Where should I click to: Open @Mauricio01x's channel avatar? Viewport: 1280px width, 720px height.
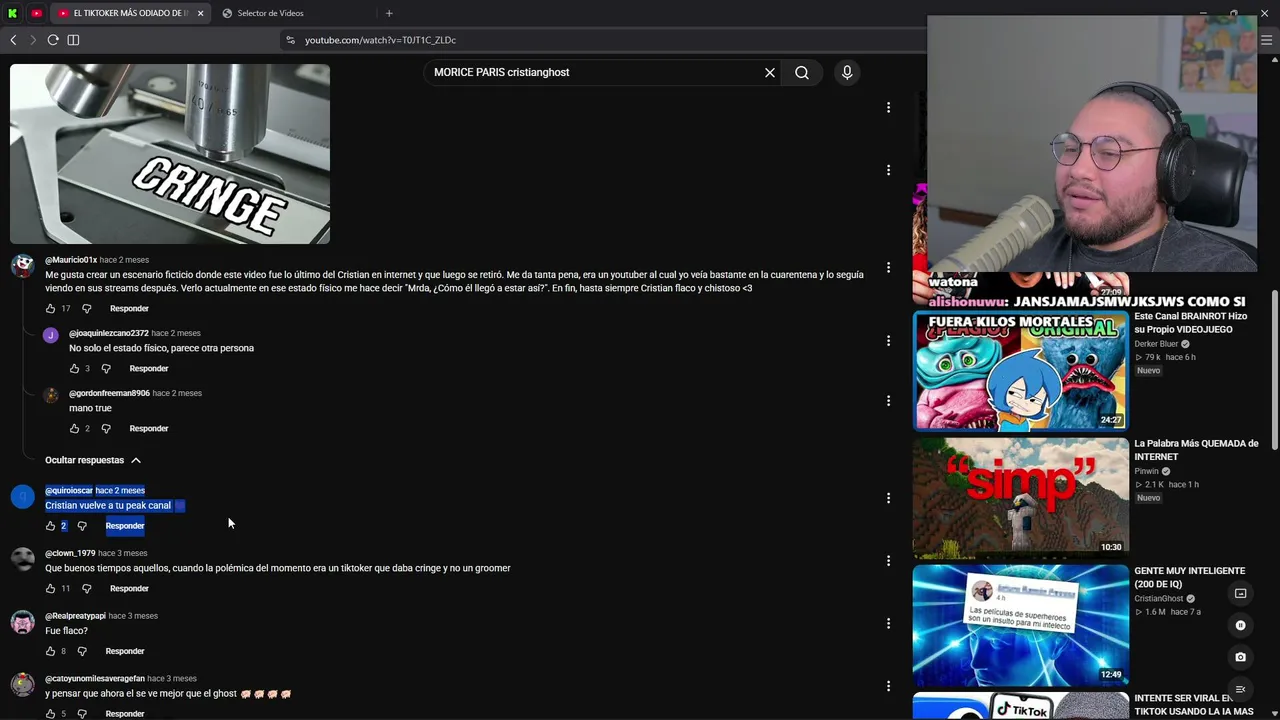tap(22, 265)
